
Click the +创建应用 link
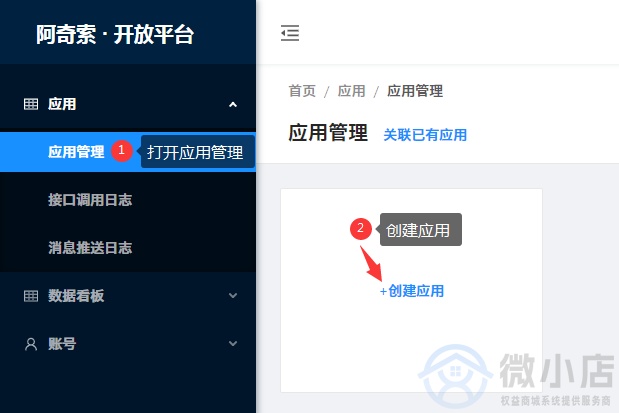412,291
